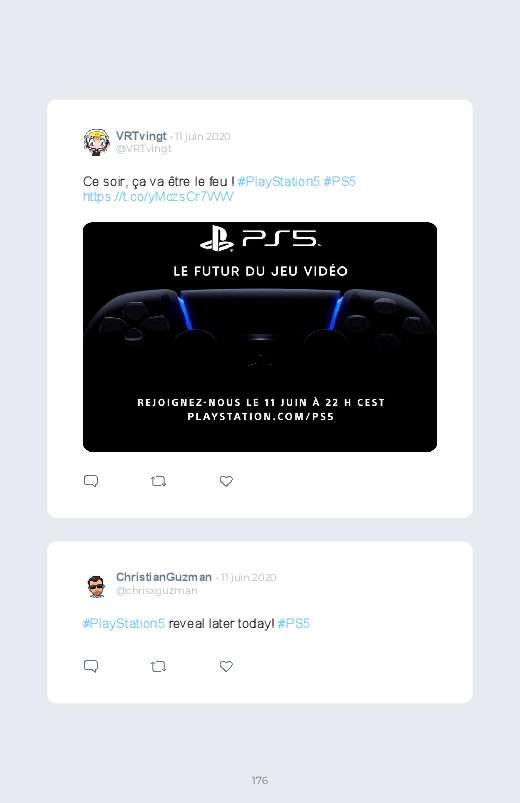Like the VRTvingt tweet with heart icon

pos(226,481)
